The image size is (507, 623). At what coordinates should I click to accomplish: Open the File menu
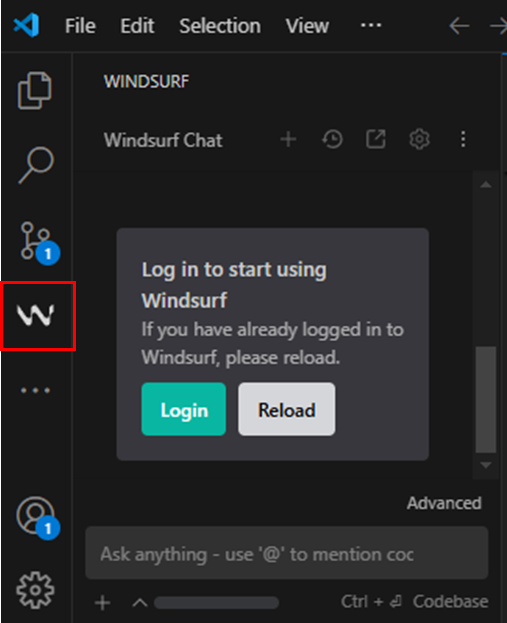(80, 26)
